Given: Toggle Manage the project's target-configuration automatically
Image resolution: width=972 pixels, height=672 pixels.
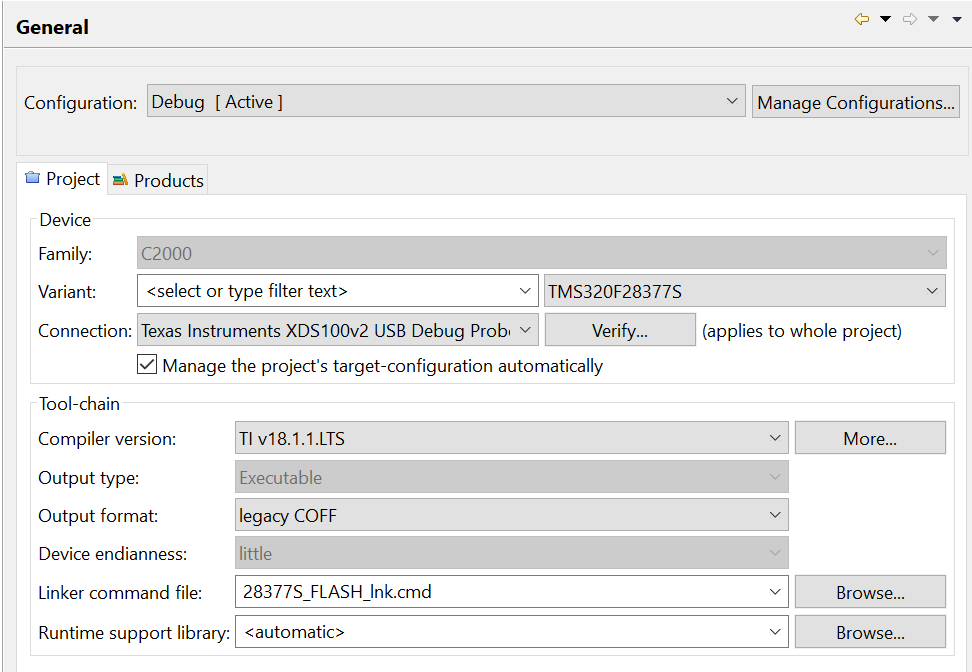Looking at the screenshot, I should [x=147, y=365].
